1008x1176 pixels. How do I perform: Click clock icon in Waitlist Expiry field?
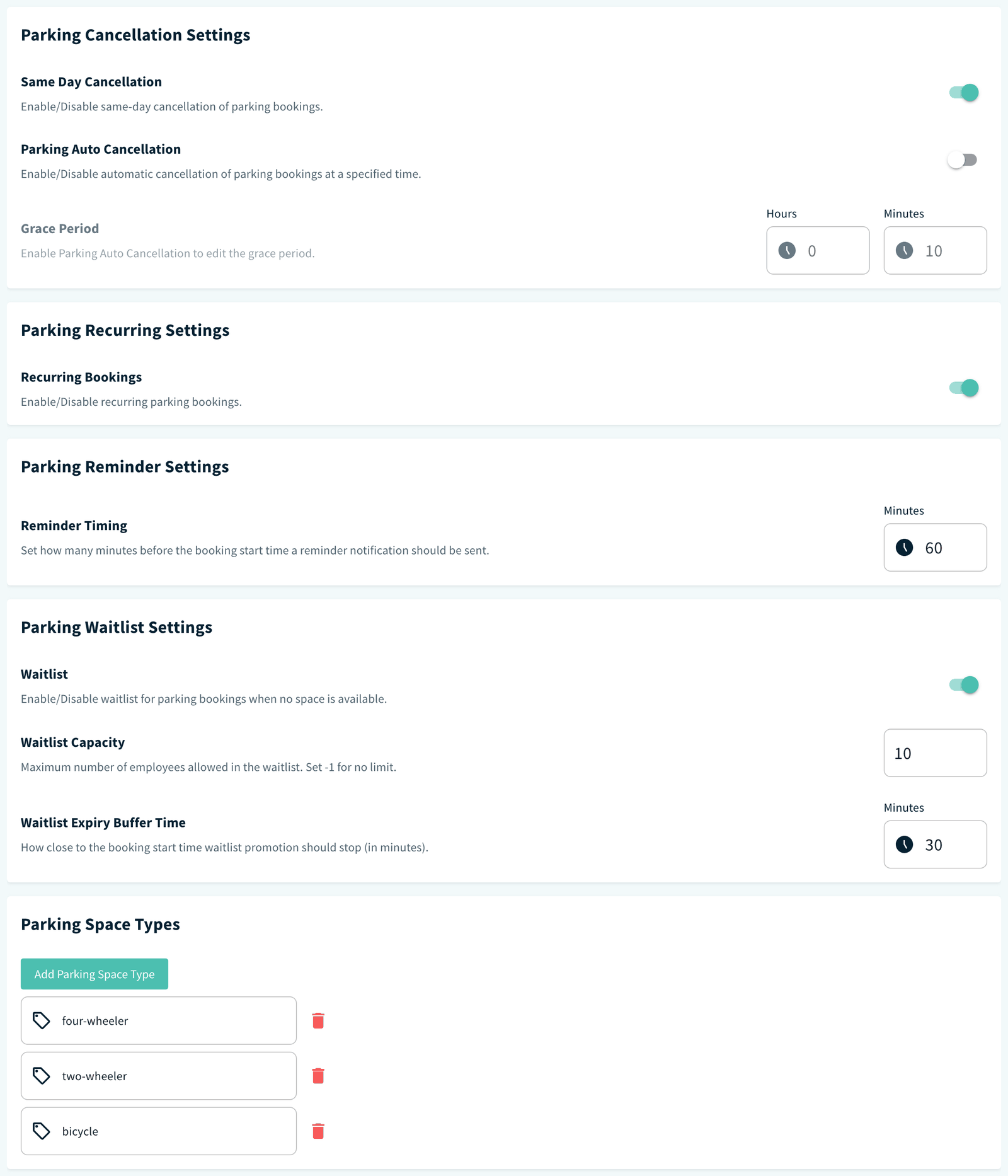[904, 845]
